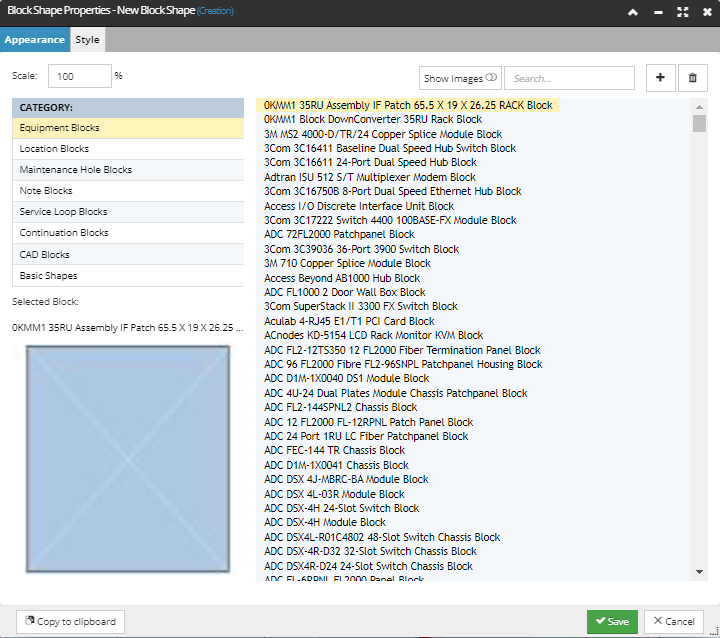Screen dimensions: 720x638
Task: Select ADC 4U-24 Dual Plates Module Chassis Patchpanel Block
Action: pos(395,393)
